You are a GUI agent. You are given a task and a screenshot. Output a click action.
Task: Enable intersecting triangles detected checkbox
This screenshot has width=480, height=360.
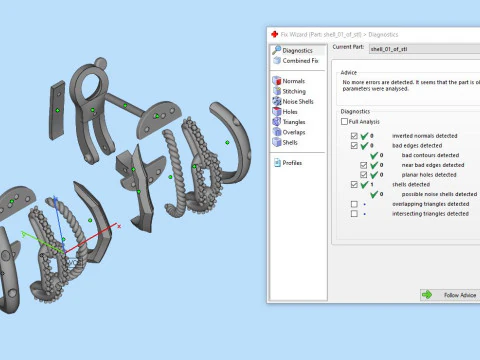[x=354, y=214]
